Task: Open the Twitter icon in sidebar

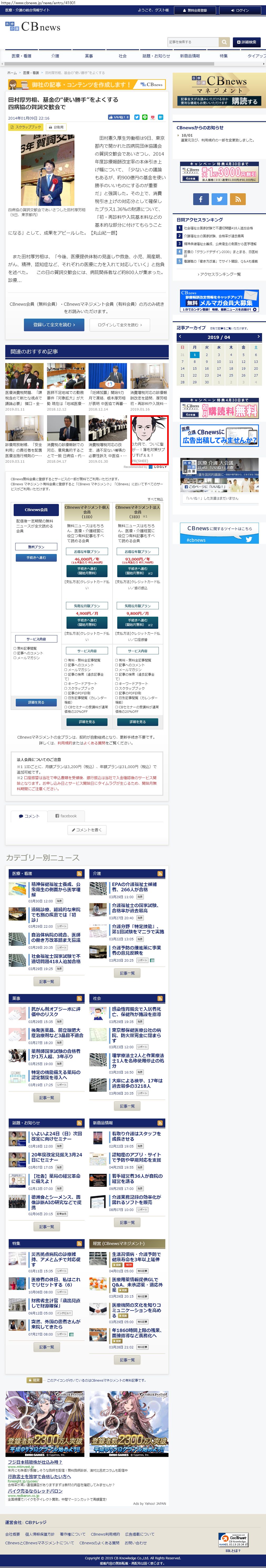Action: [219, 199]
